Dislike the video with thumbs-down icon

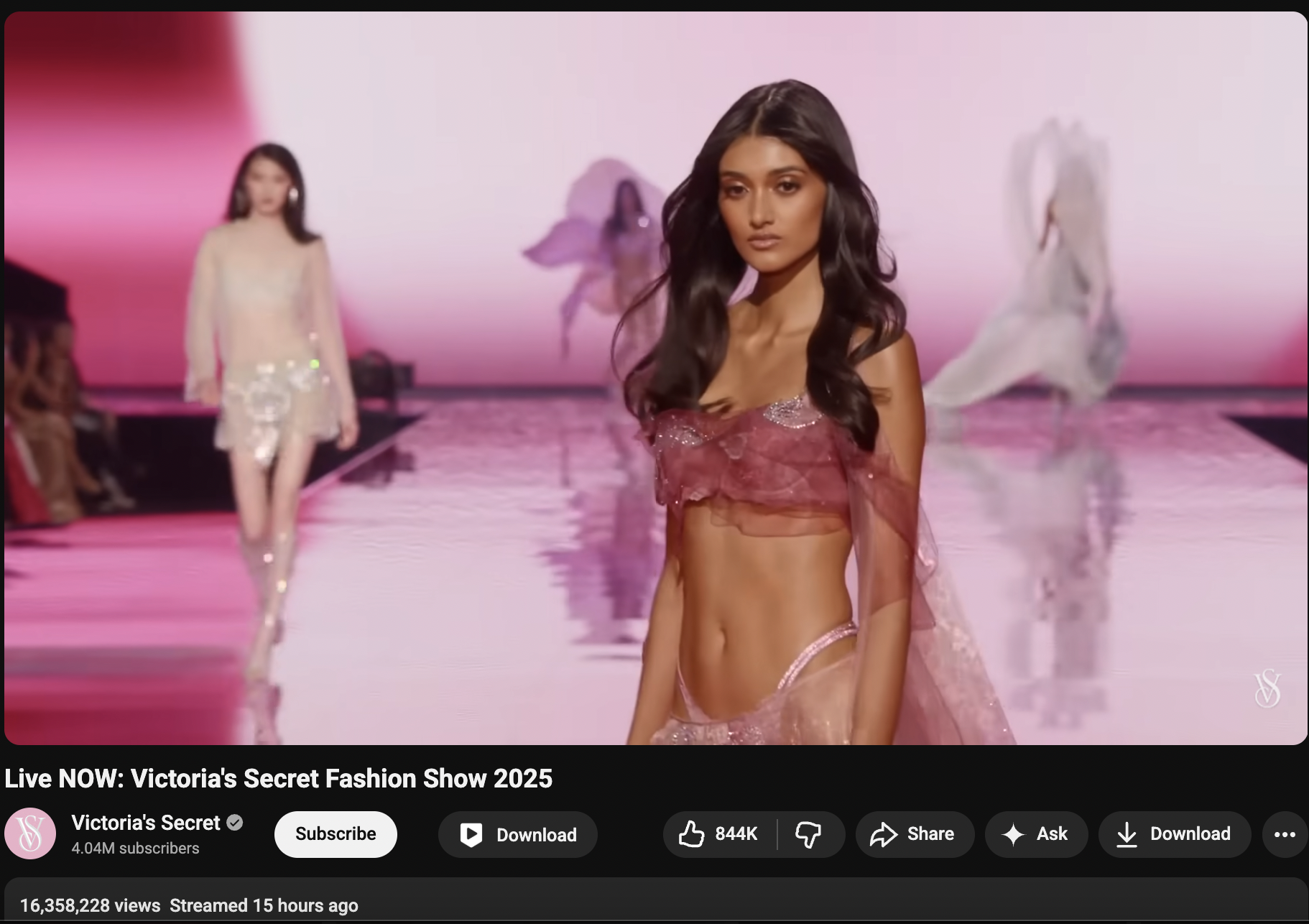[810, 834]
